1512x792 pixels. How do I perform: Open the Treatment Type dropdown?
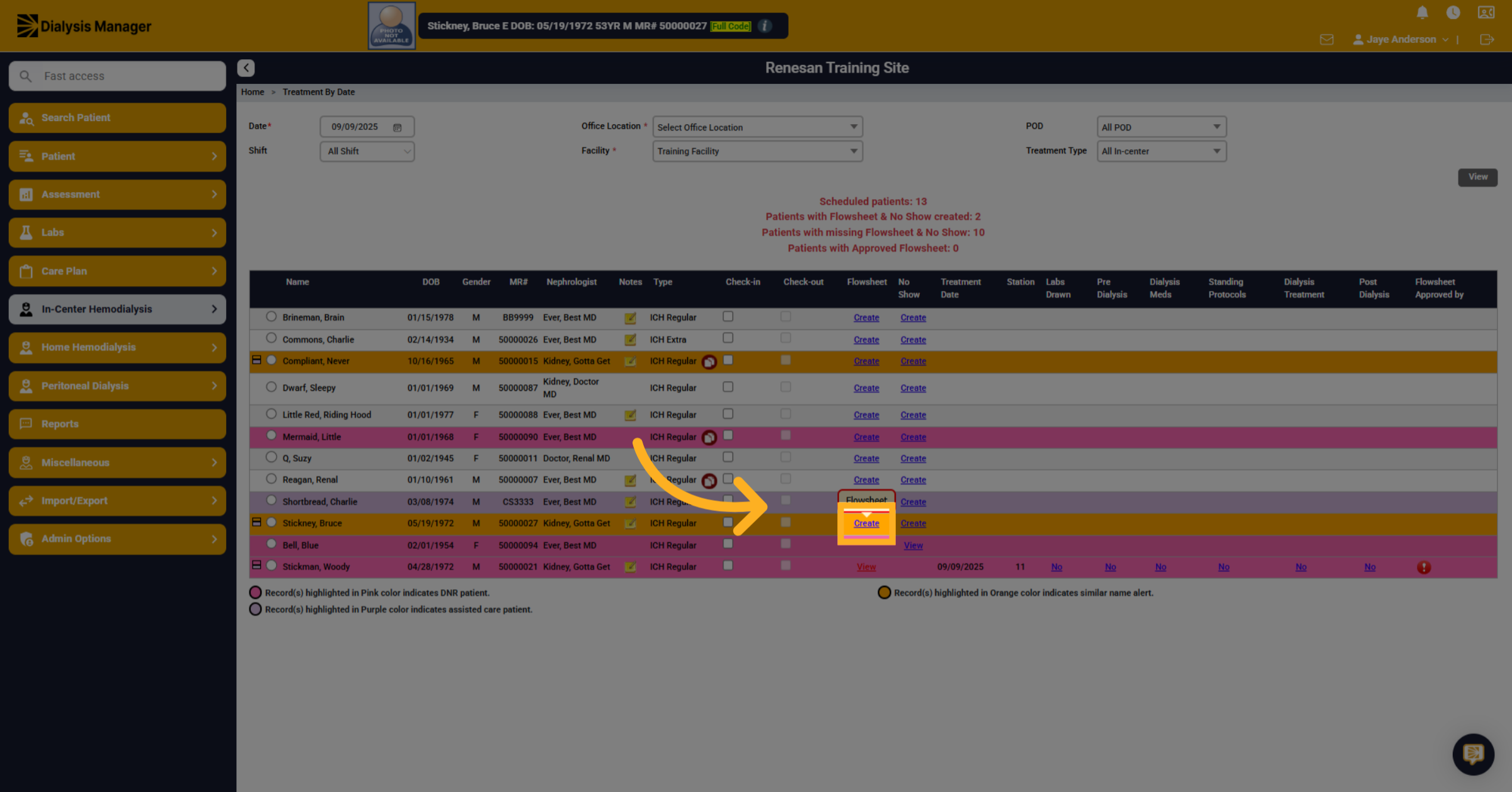1161,151
